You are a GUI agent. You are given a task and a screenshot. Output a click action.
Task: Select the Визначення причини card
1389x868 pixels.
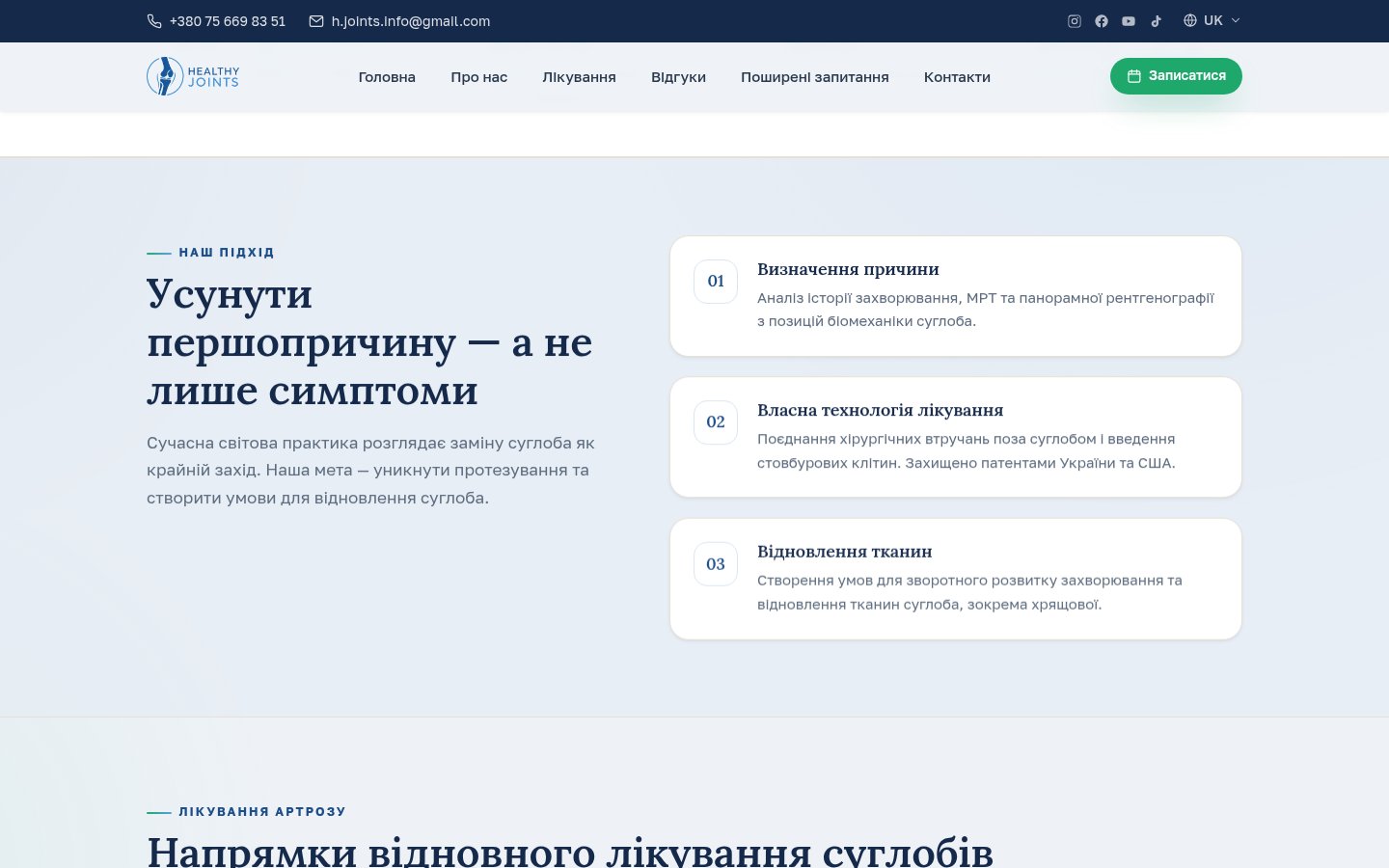tap(956, 296)
